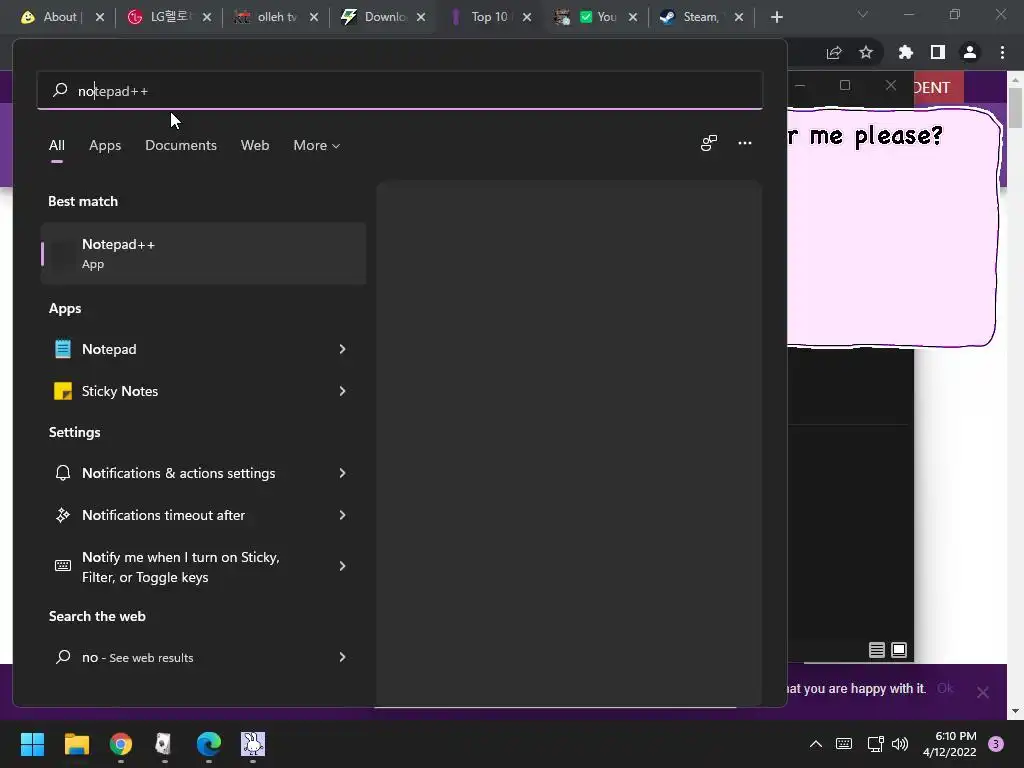This screenshot has height=768, width=1024.
Task: Click the magnifier icon in search box
Action: [60, 90]
